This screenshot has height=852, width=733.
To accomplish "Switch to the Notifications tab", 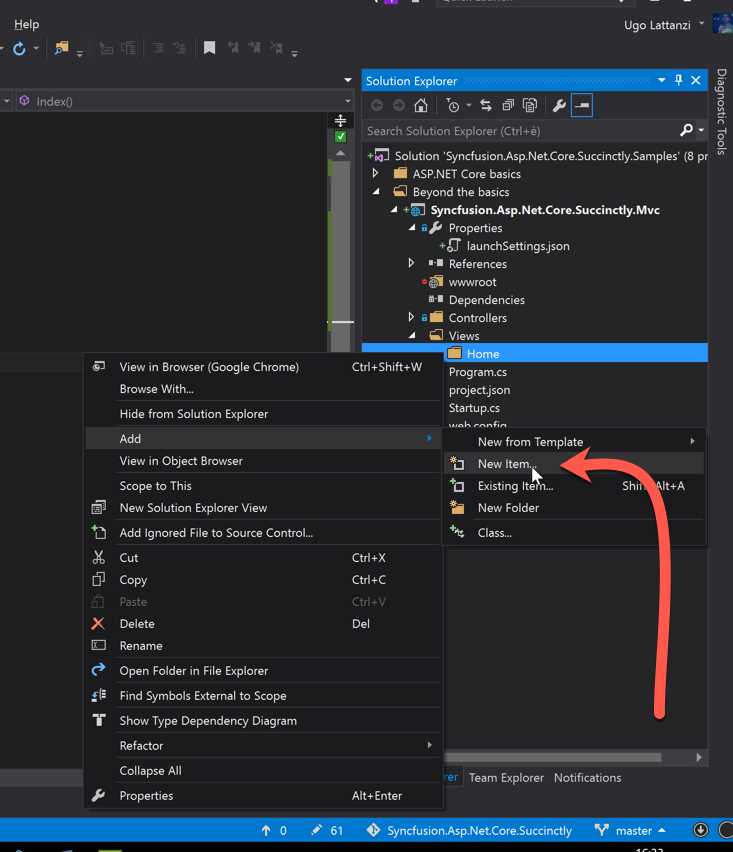I will pyautogui.click(x=587, y=778).
